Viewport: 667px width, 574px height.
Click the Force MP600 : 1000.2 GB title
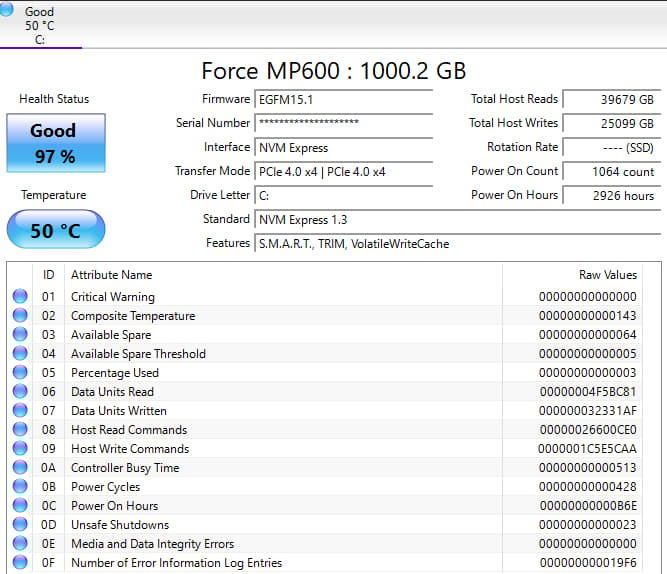tap(334, 71)
